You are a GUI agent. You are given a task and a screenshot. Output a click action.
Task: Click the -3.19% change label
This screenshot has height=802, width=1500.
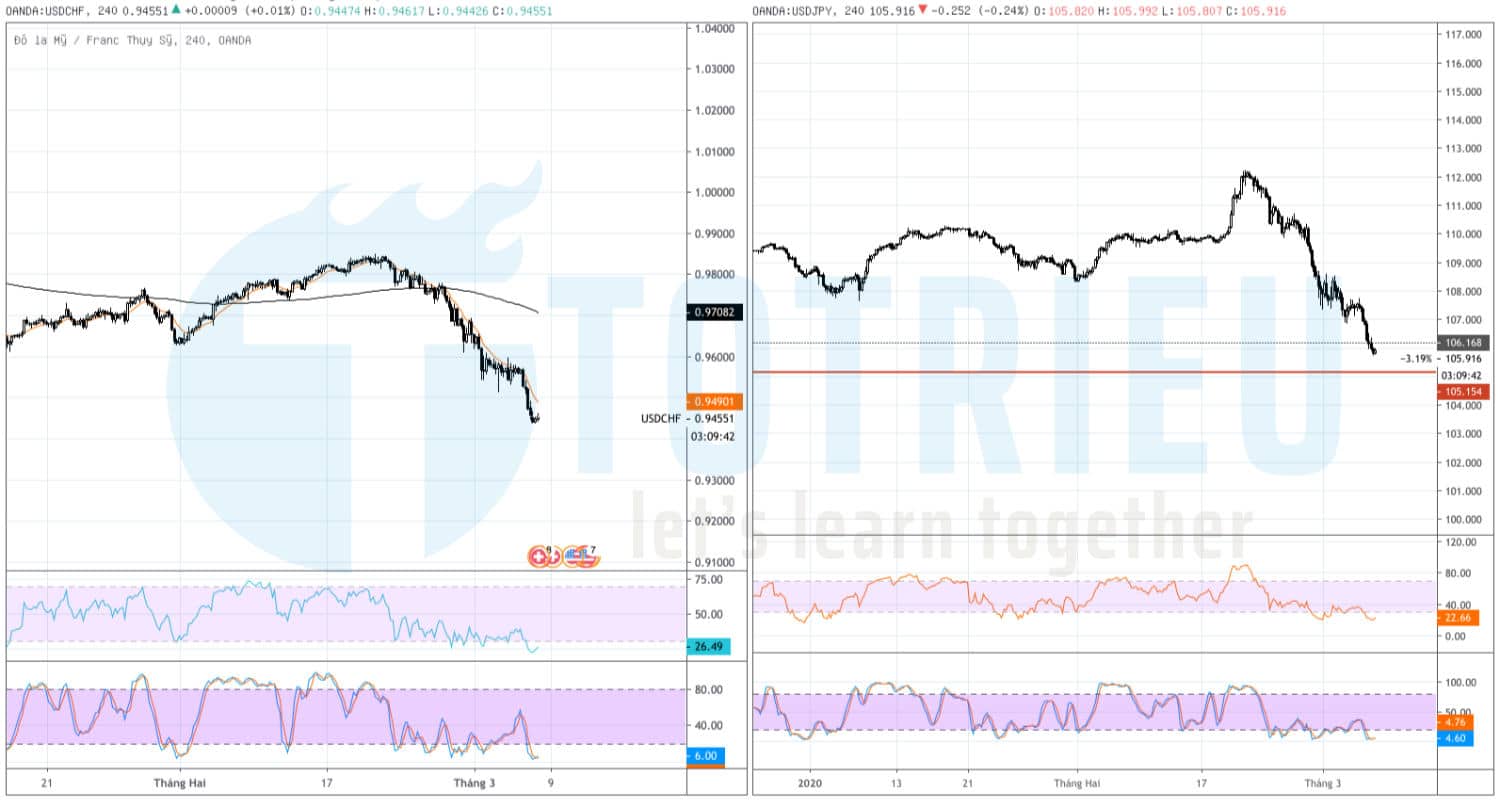pos(1415,358)
